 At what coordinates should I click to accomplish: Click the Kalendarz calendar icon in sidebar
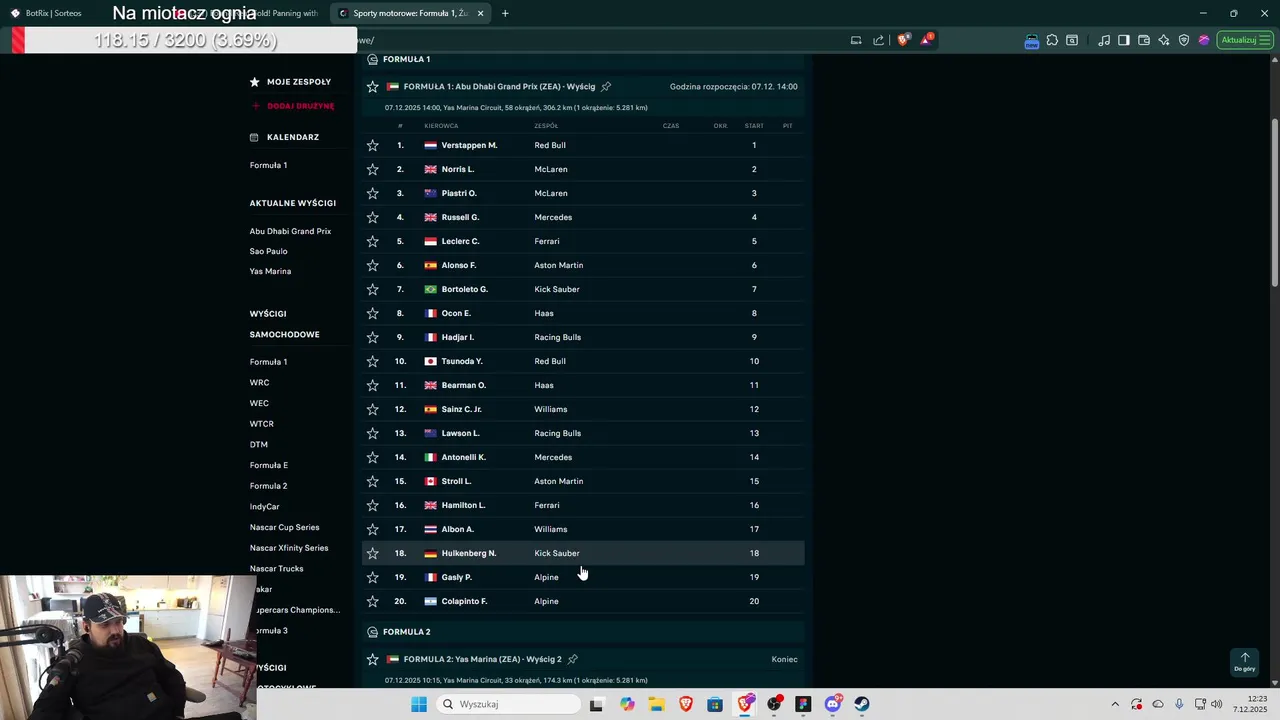coord(254,137)
